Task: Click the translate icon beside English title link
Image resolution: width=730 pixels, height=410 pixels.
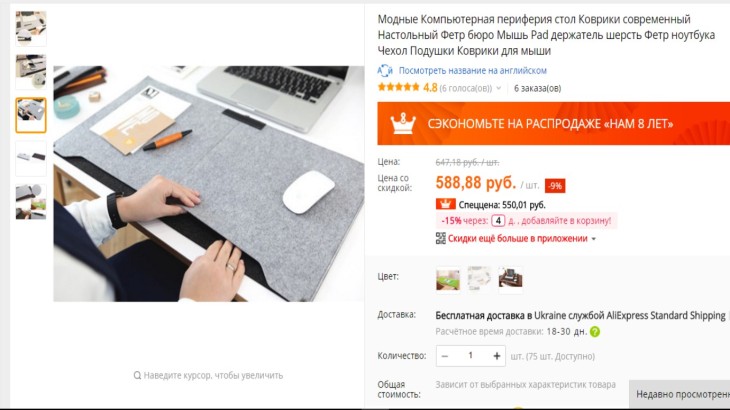Action: pyautogui.click(x=385, y=71)
